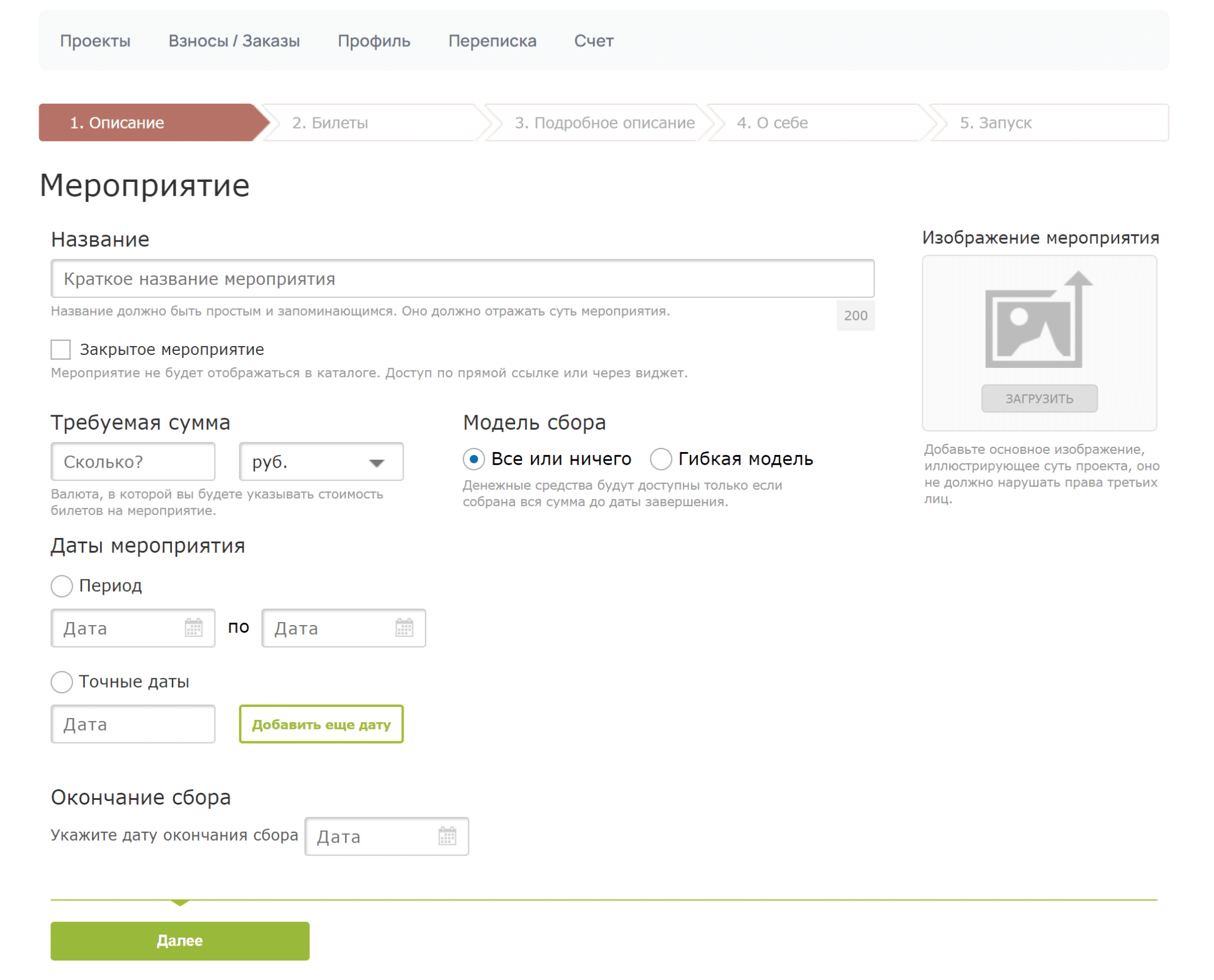Open calendar icon for period end date

click(404, 627)
